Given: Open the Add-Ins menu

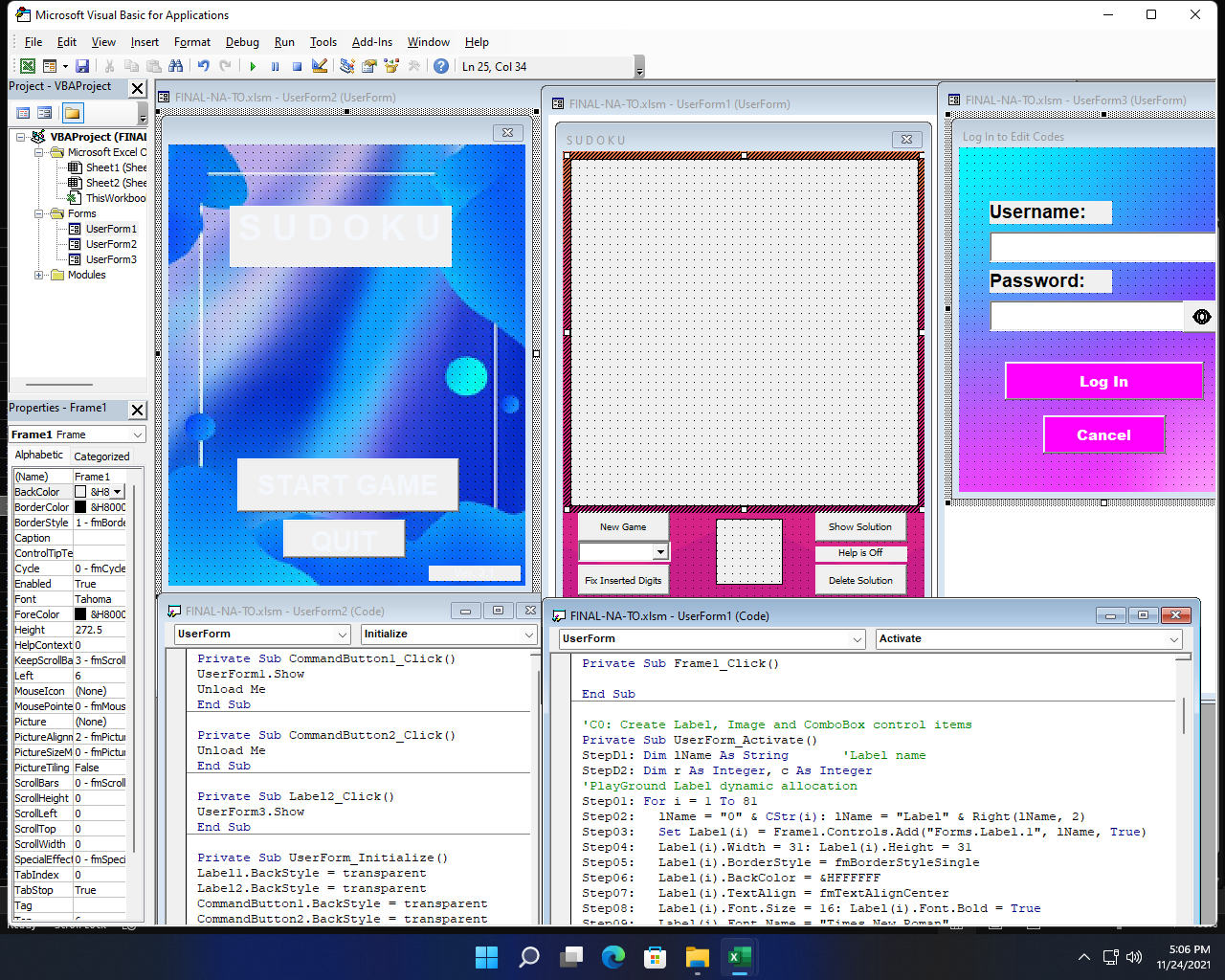Looking at the screenshot, I should tap(372, 42).
